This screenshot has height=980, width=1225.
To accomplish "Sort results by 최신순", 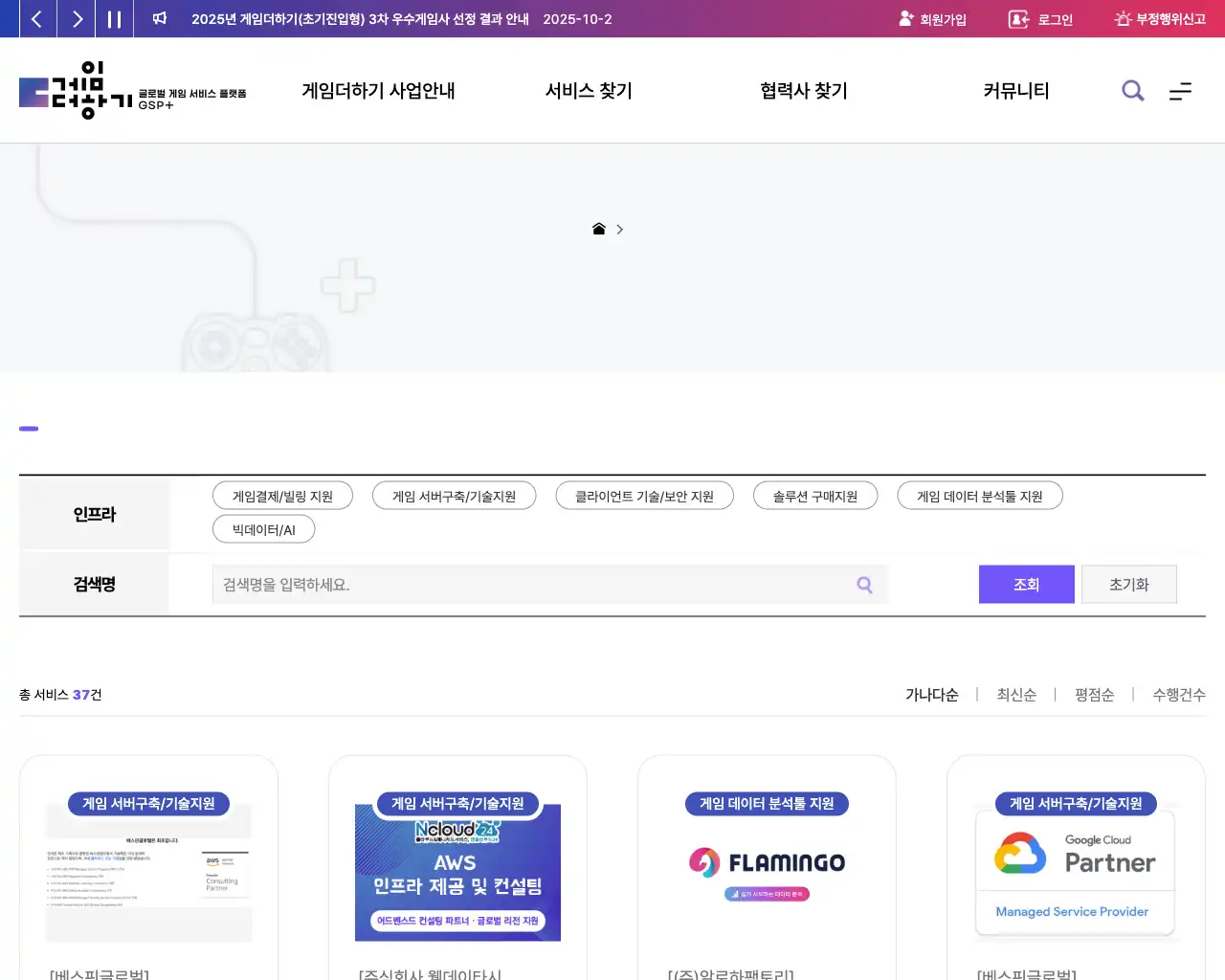I will tap(1016, 695).
